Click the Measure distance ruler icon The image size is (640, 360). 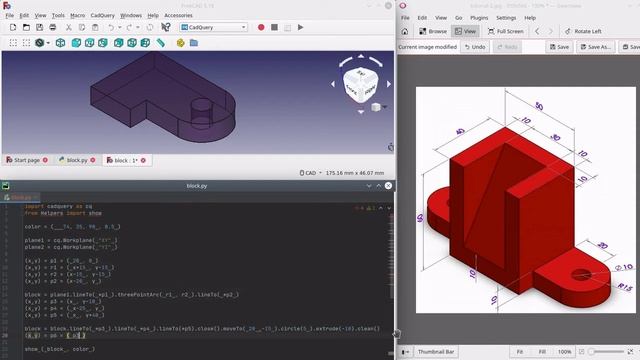(x=161, y=43)
